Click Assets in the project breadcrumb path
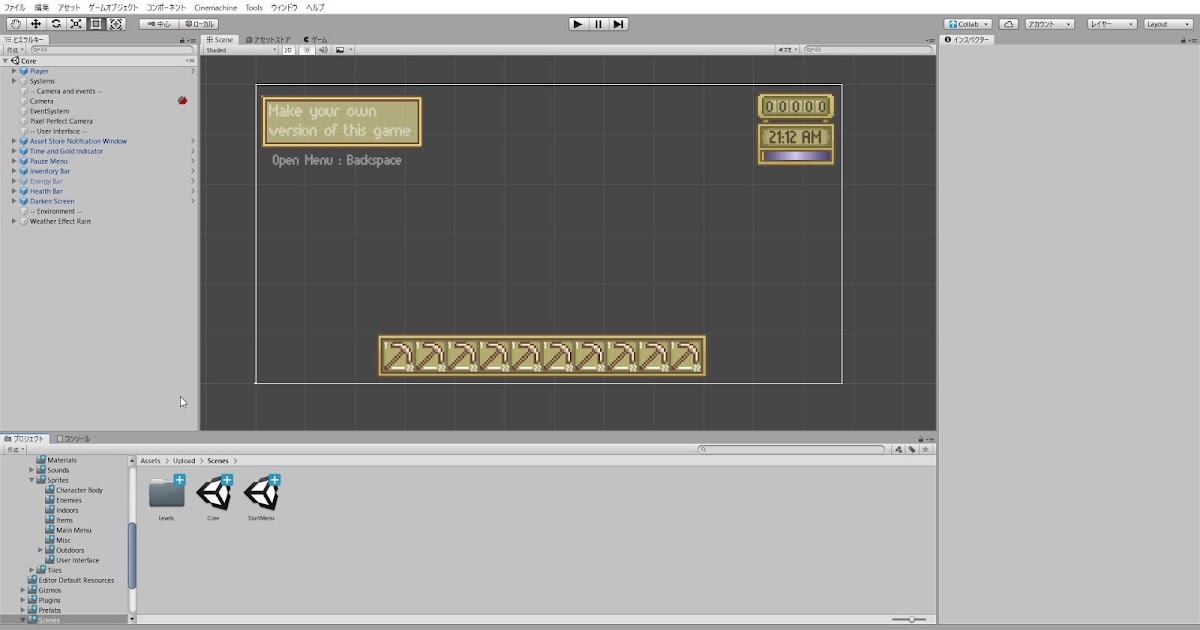This screenshot has height=630, width=1200. (150, 461)
